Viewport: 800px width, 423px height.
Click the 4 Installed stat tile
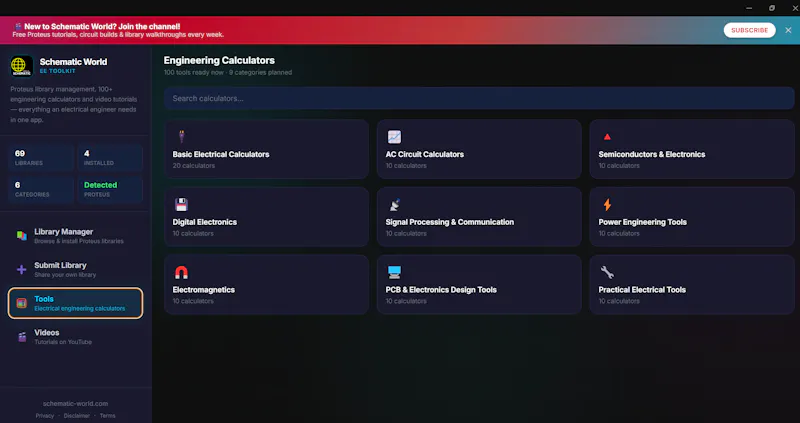[x=110, y=158]
